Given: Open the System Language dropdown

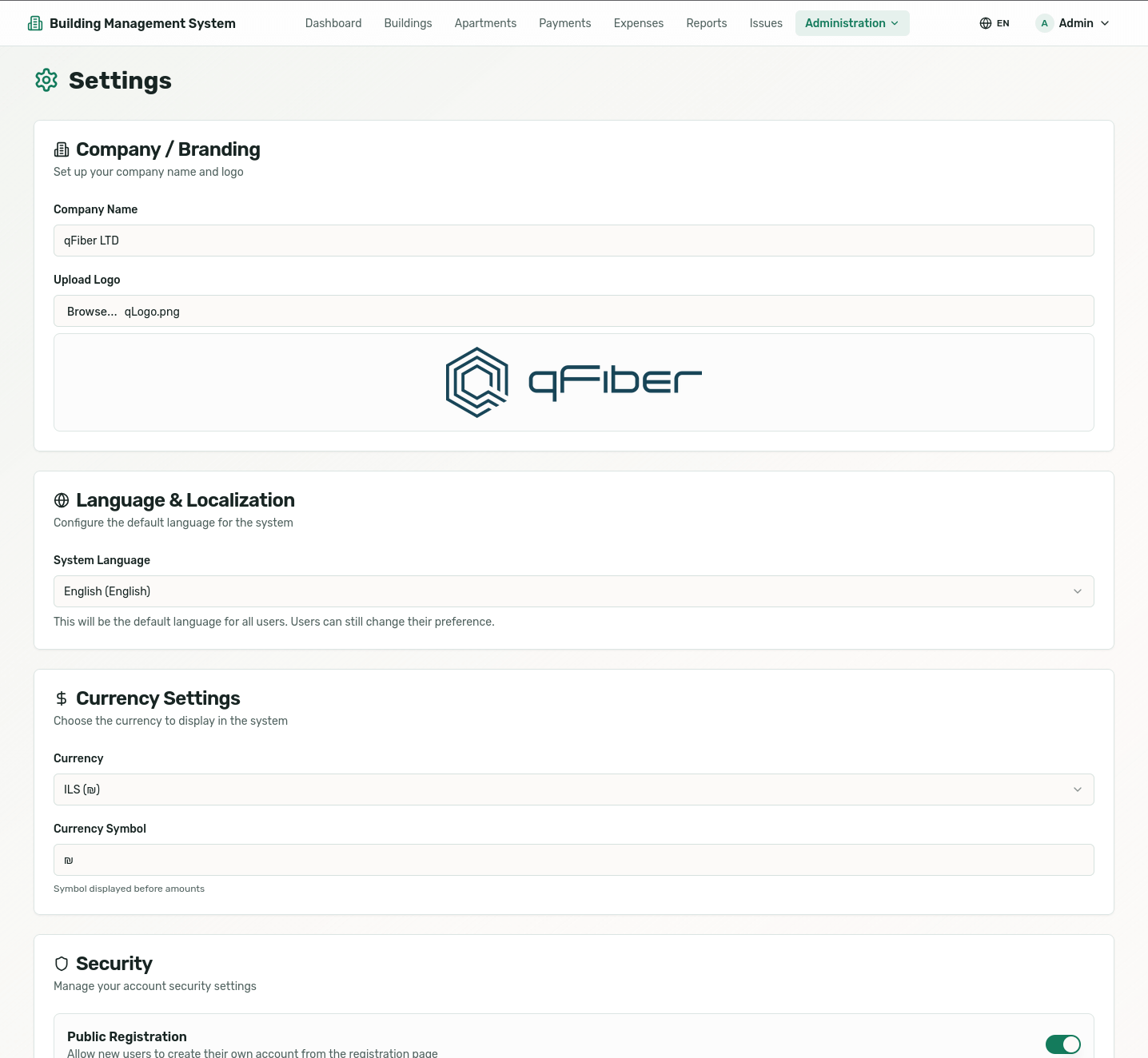Looking at the screenshot, I should click(x=573, y=591).
